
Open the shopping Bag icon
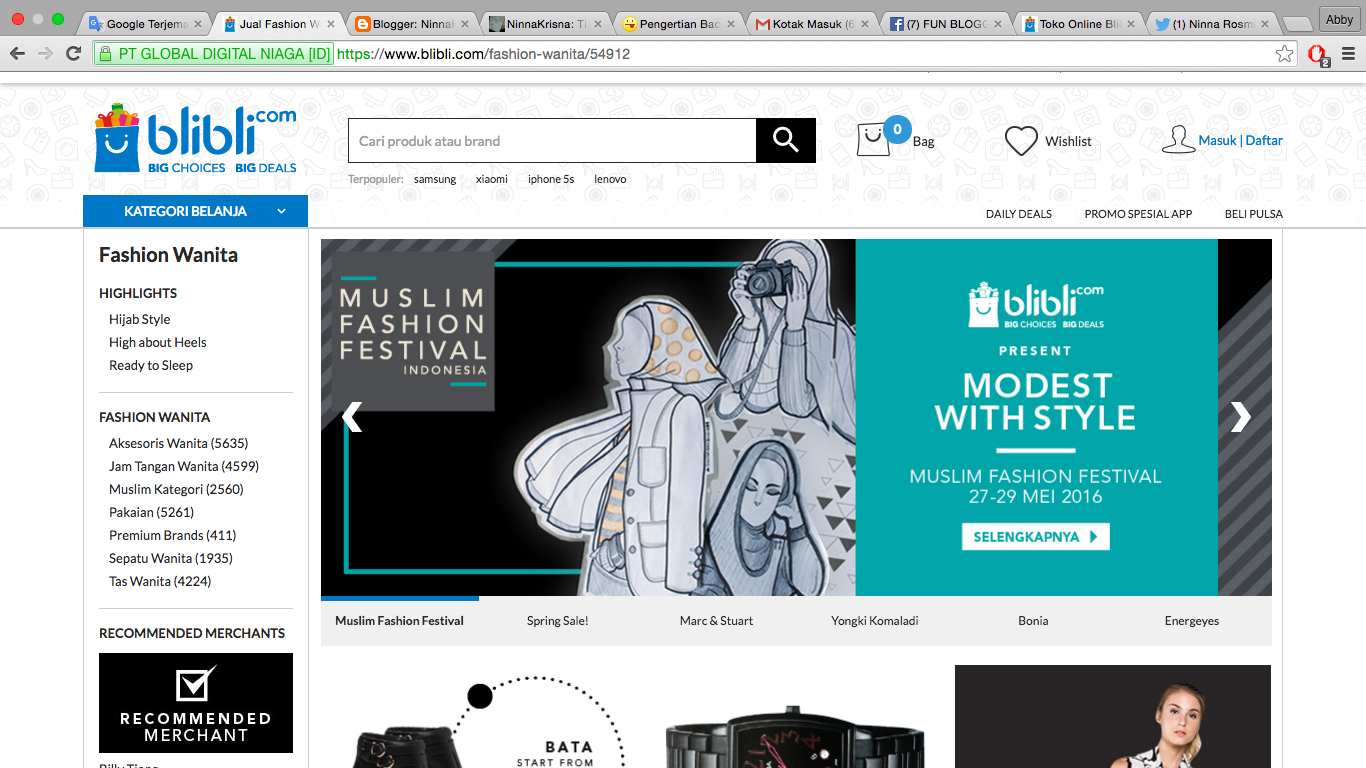(872, 140)
